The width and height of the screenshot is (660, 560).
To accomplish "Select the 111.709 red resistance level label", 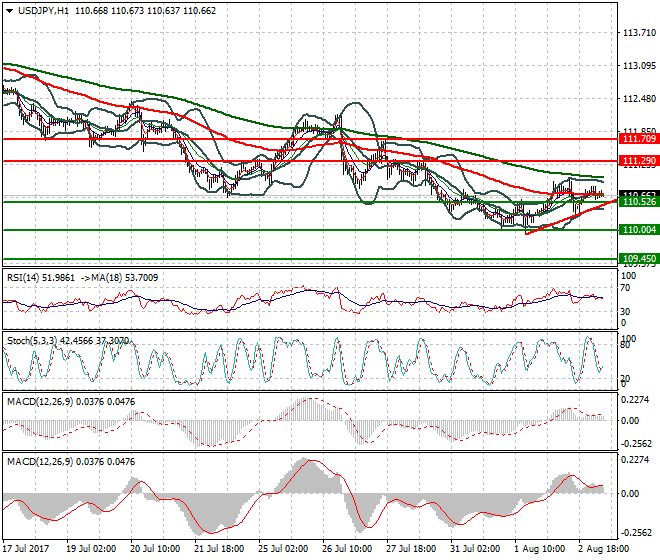I will (639, 139).
